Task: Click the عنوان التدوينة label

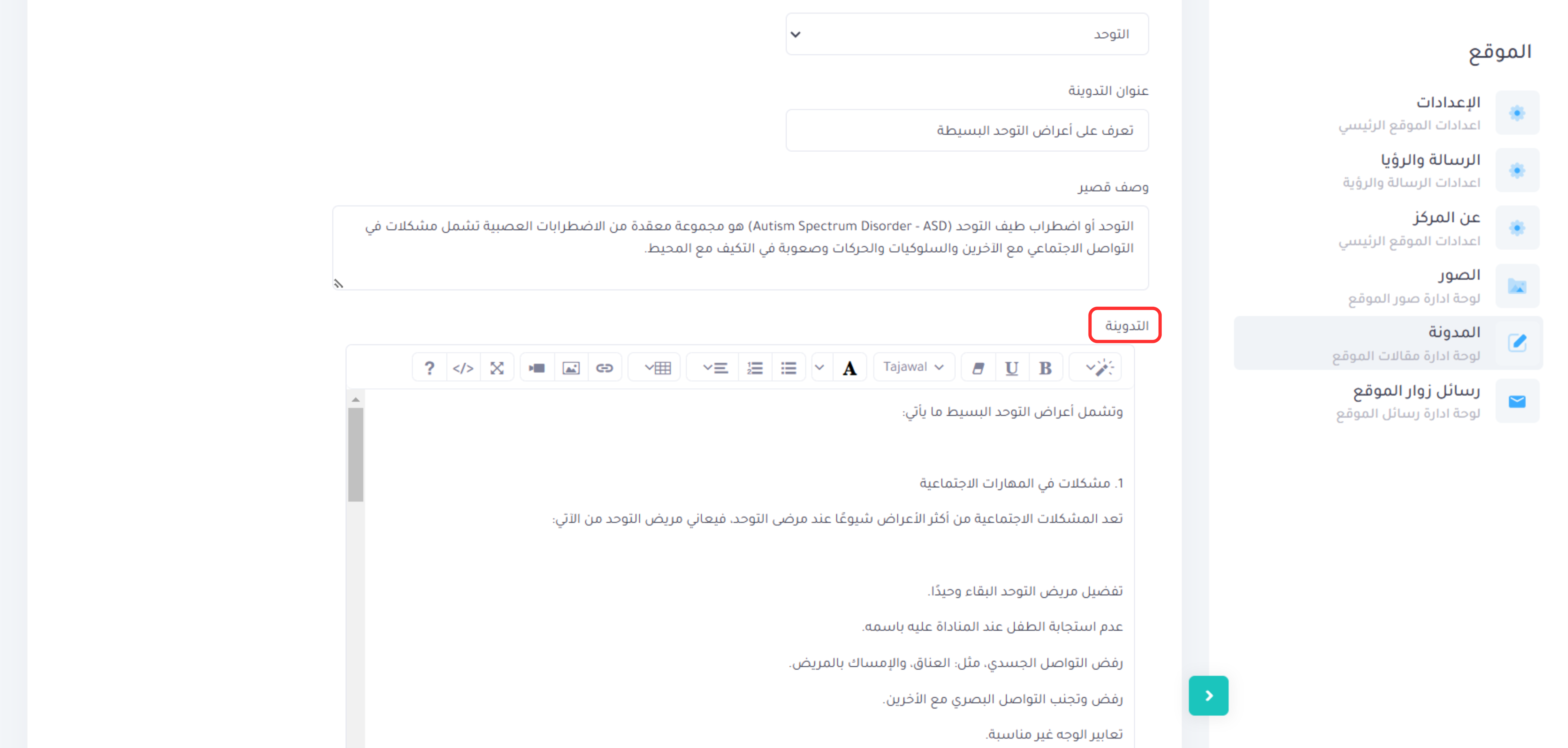Action: point(1108,91)
